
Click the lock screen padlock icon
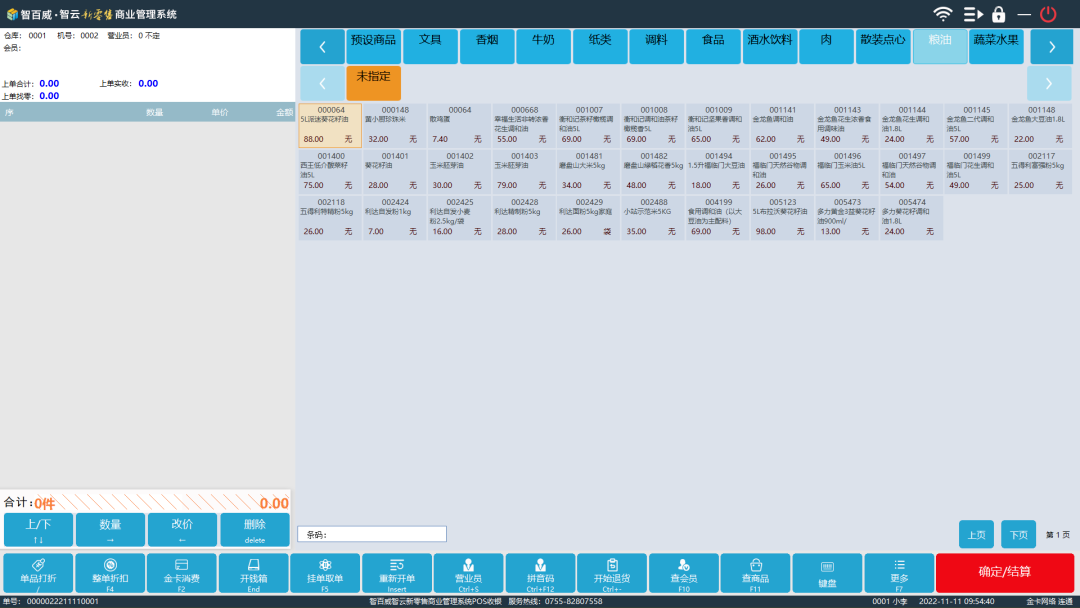pos(998,14)
